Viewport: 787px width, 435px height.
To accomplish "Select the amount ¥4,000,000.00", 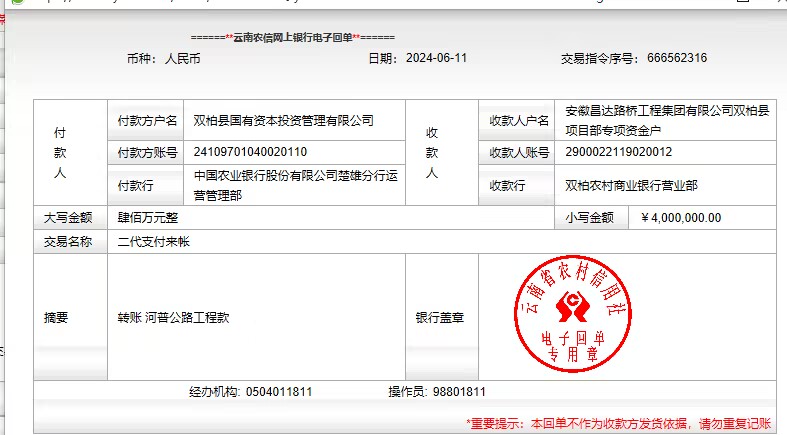I will click(x=679, y=217).
